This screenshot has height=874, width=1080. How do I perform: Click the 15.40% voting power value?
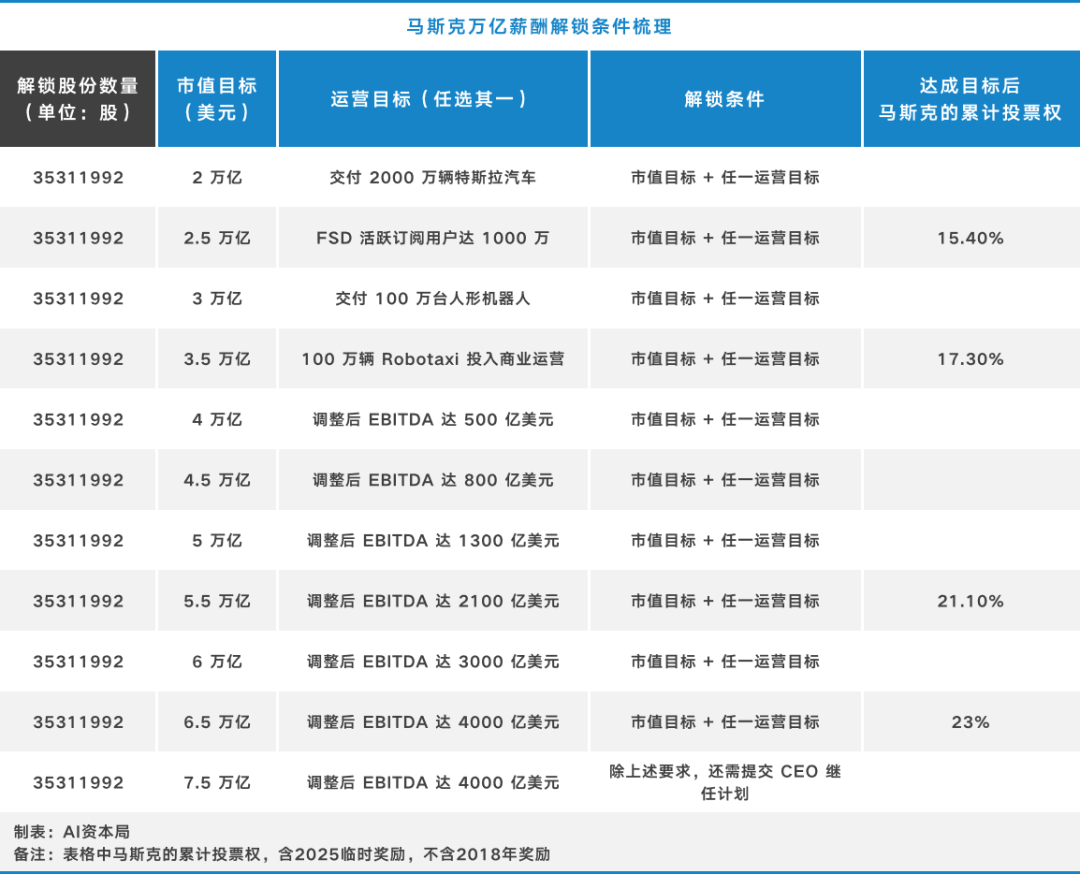click(x=970, y=238)
